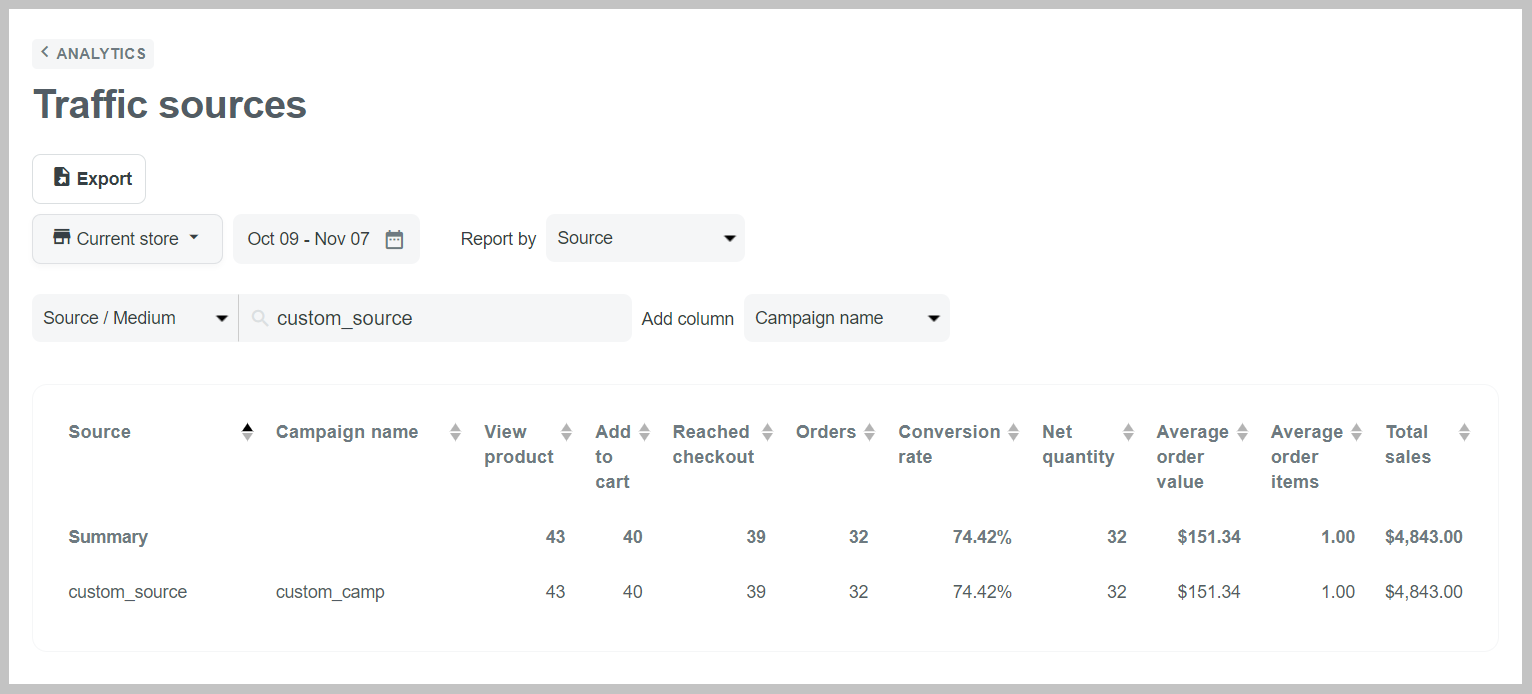Sort by the Source column arrows

[x=247, y=432]
